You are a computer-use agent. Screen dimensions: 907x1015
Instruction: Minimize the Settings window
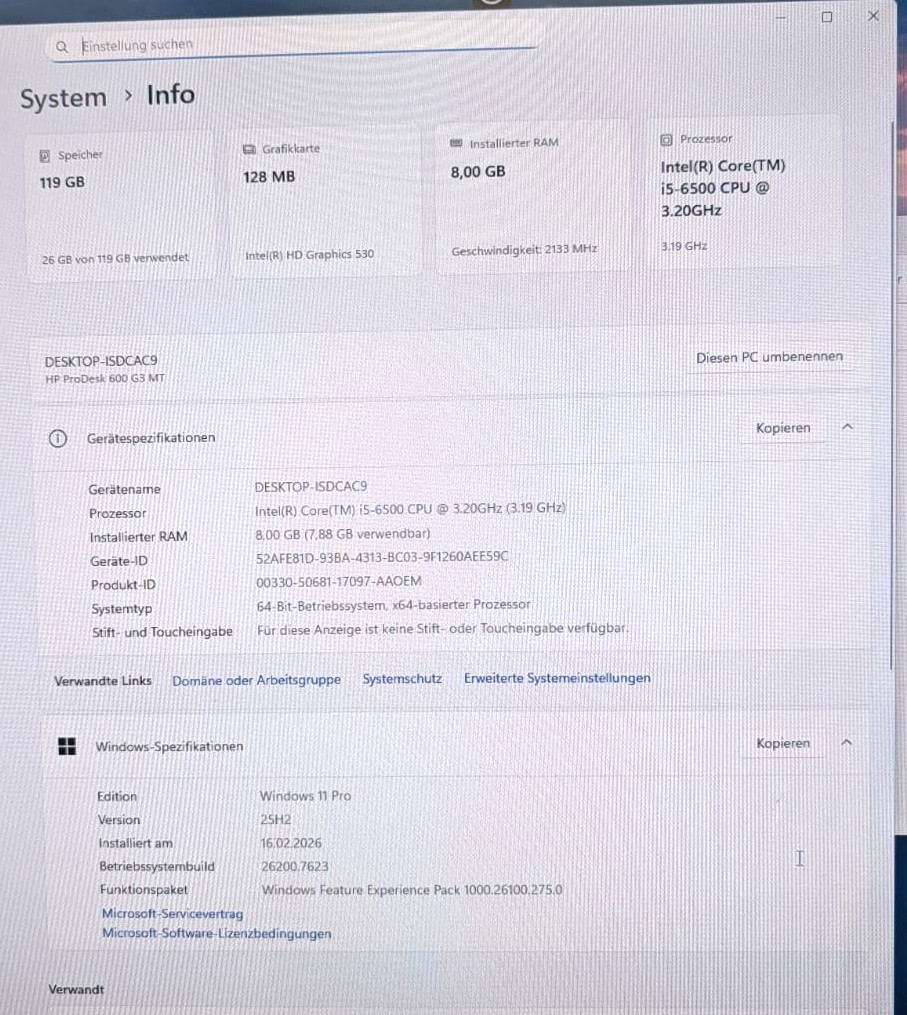click(781, 18)
